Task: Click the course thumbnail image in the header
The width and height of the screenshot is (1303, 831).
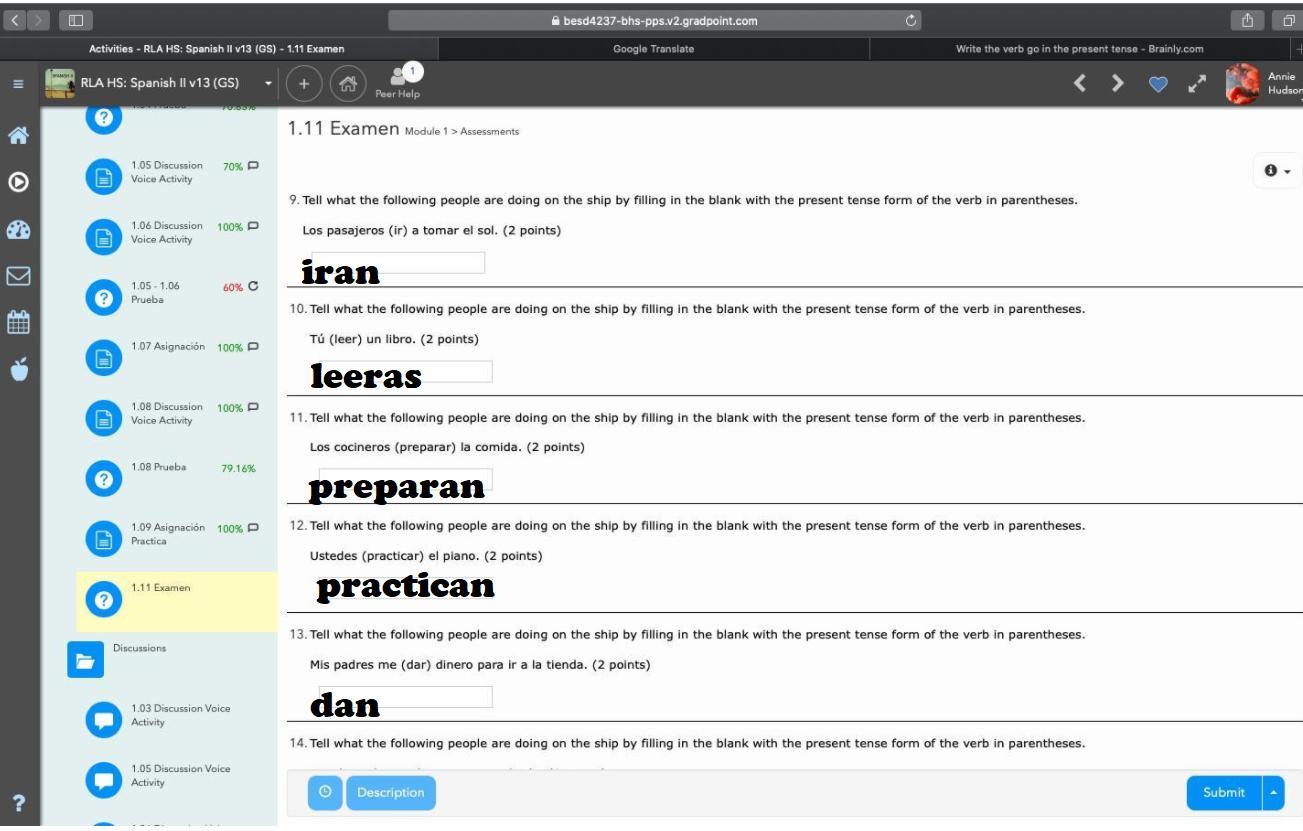Action: (62, 84)
